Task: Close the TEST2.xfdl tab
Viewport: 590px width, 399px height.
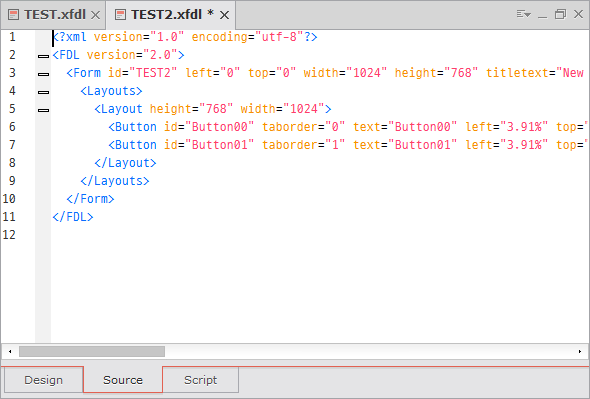Action: 225,15
